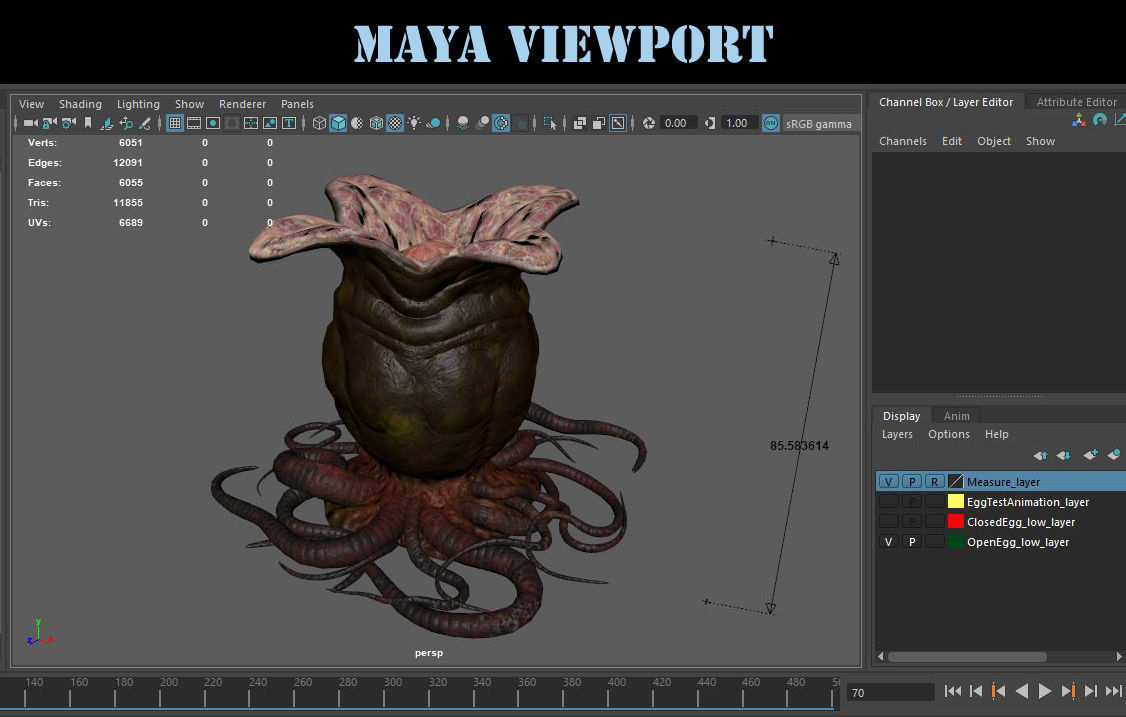Click Move Layer Down icon
The image size is (1126, 717).
click(x=1064, y=455)
